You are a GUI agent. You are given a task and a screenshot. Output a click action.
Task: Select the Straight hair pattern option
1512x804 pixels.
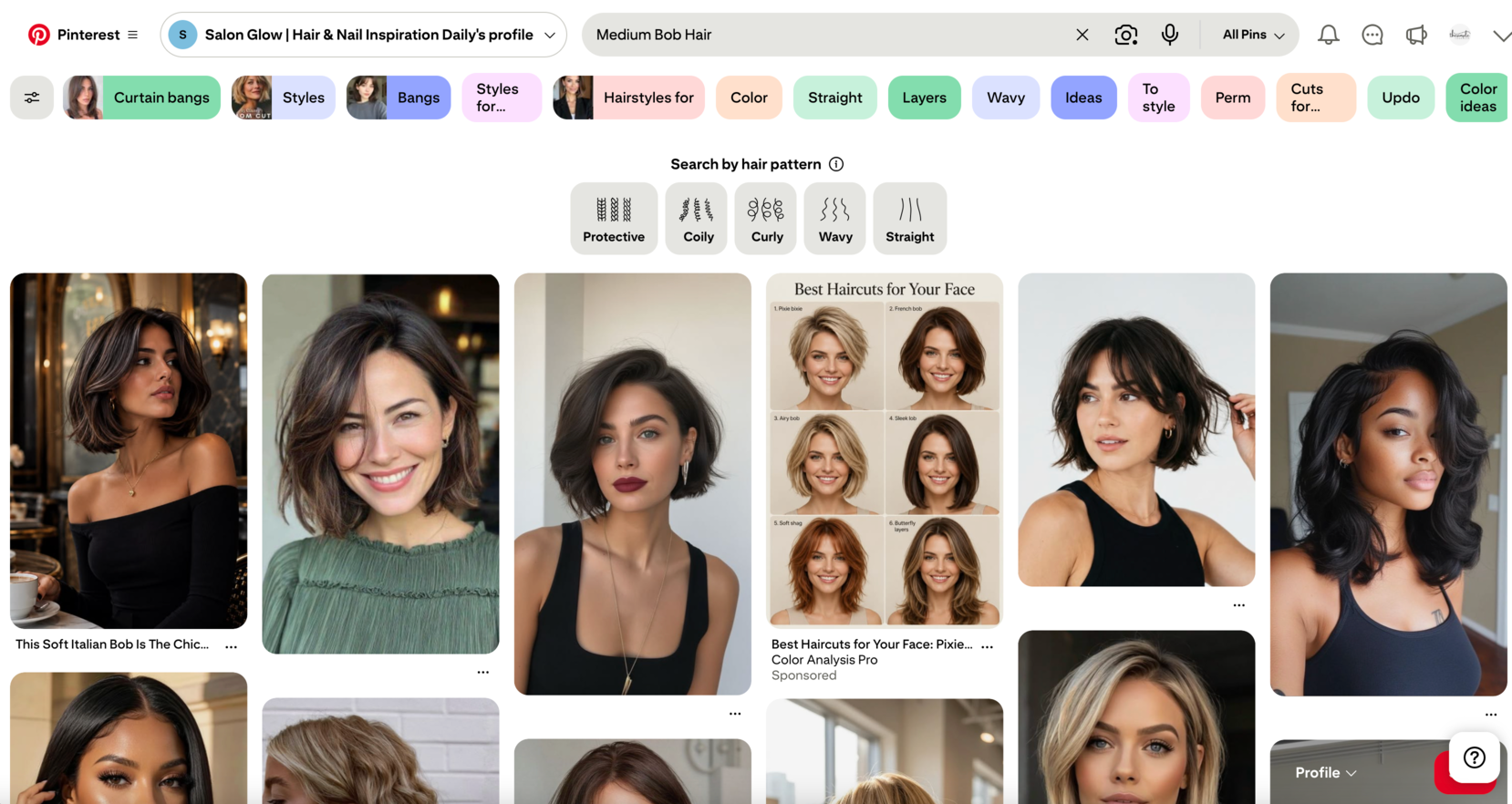910,218
